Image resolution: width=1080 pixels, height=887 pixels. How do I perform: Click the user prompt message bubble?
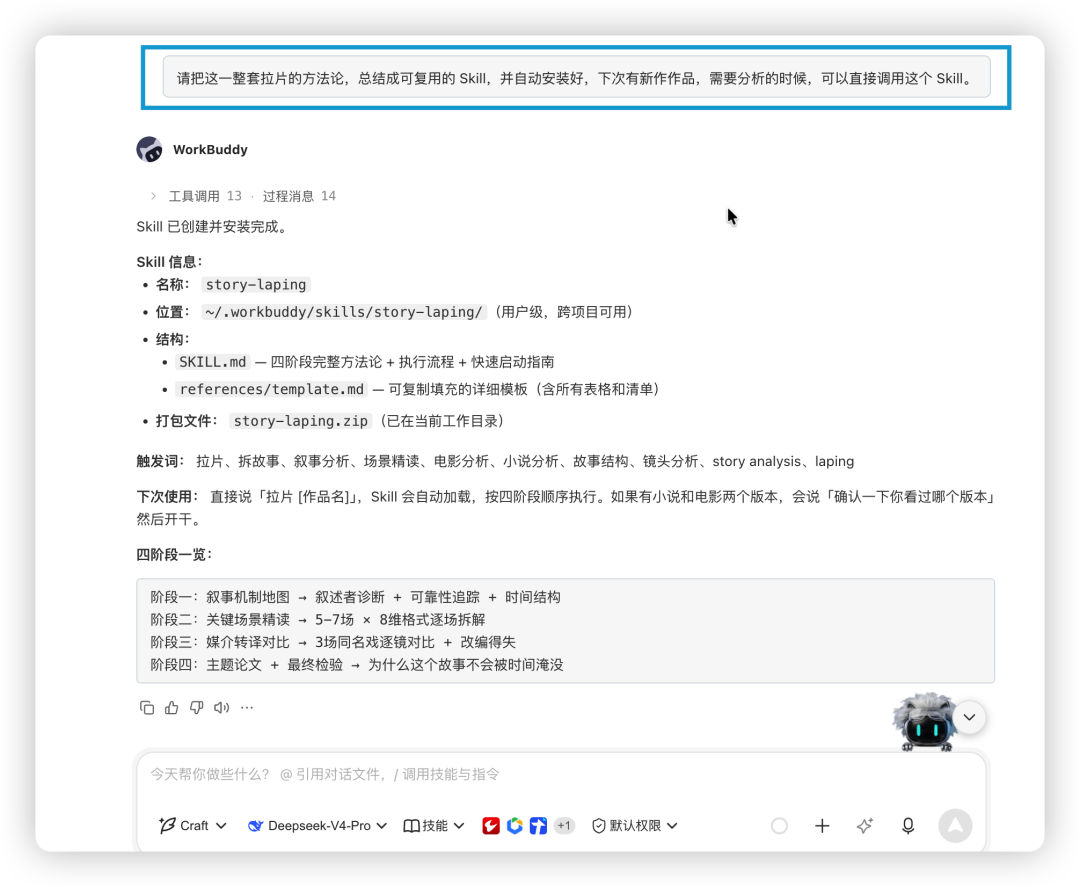[576, 78]
